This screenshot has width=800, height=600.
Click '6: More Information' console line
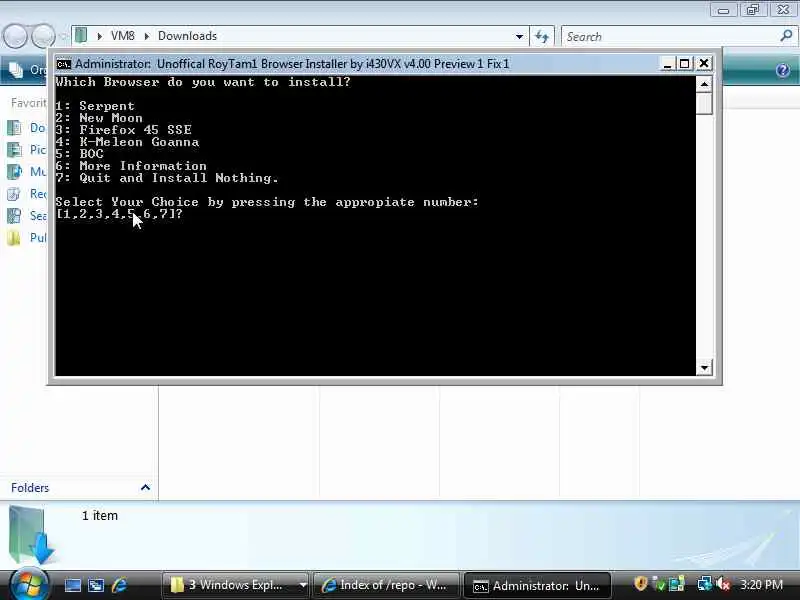coord(131,166)
